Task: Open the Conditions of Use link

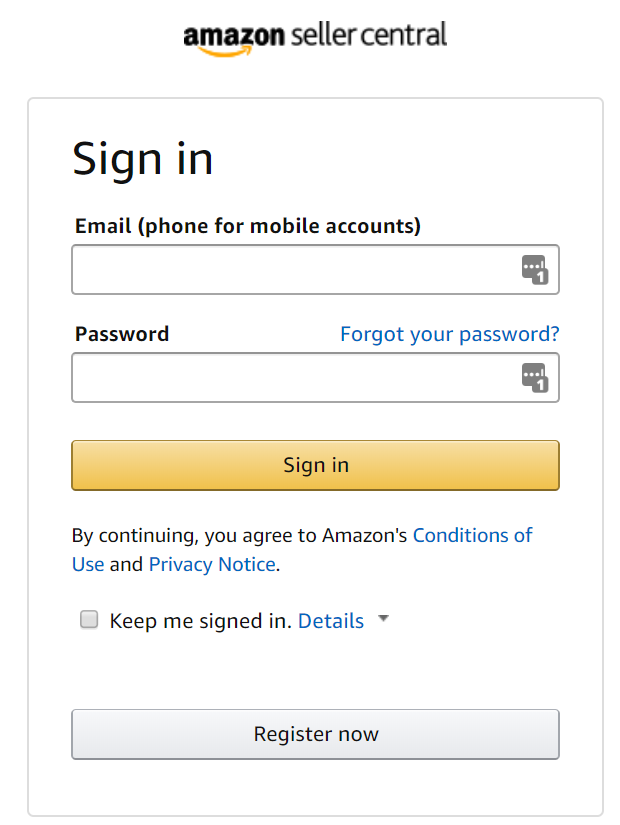Action: click(472, 535)
